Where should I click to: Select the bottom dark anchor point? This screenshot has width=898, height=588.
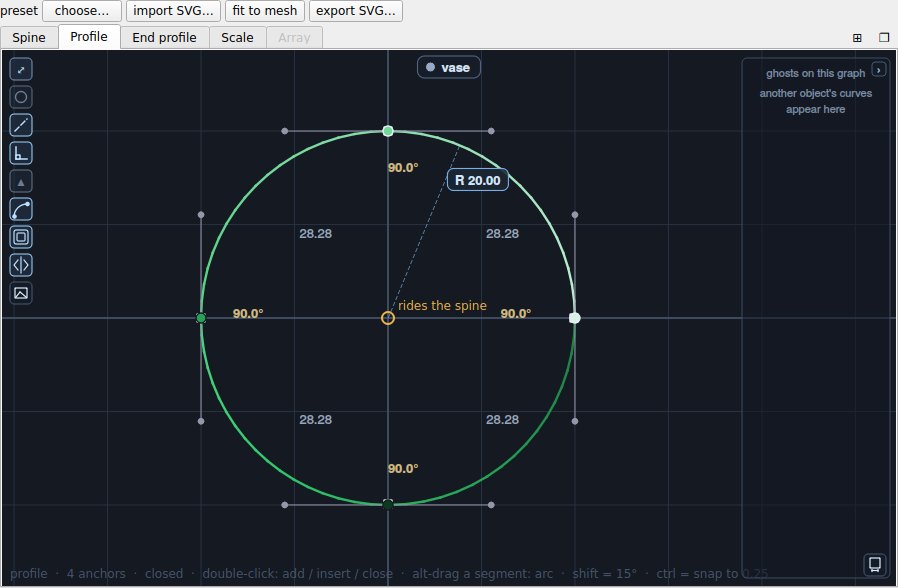[x=388, y=504]
